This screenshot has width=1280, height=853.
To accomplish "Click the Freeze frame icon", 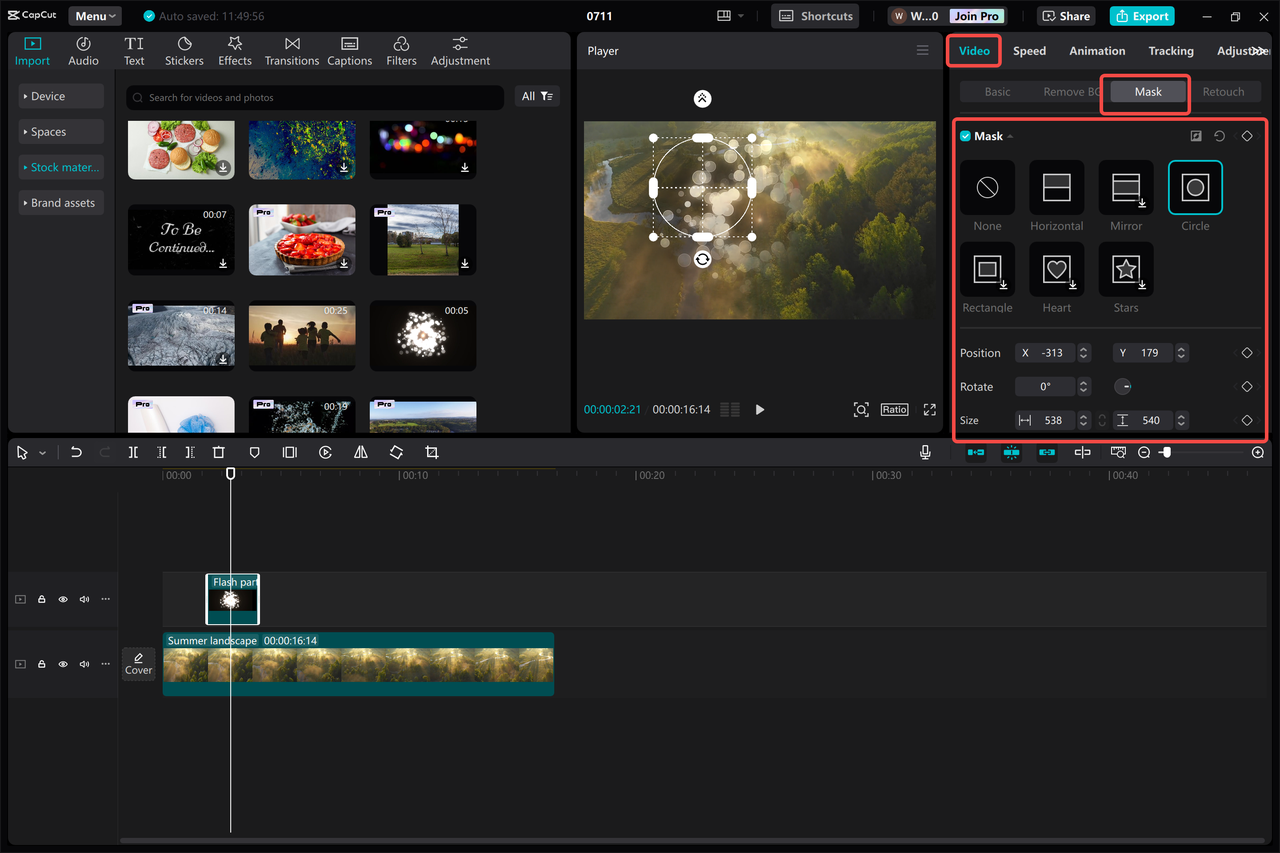I will click(290, 453).
